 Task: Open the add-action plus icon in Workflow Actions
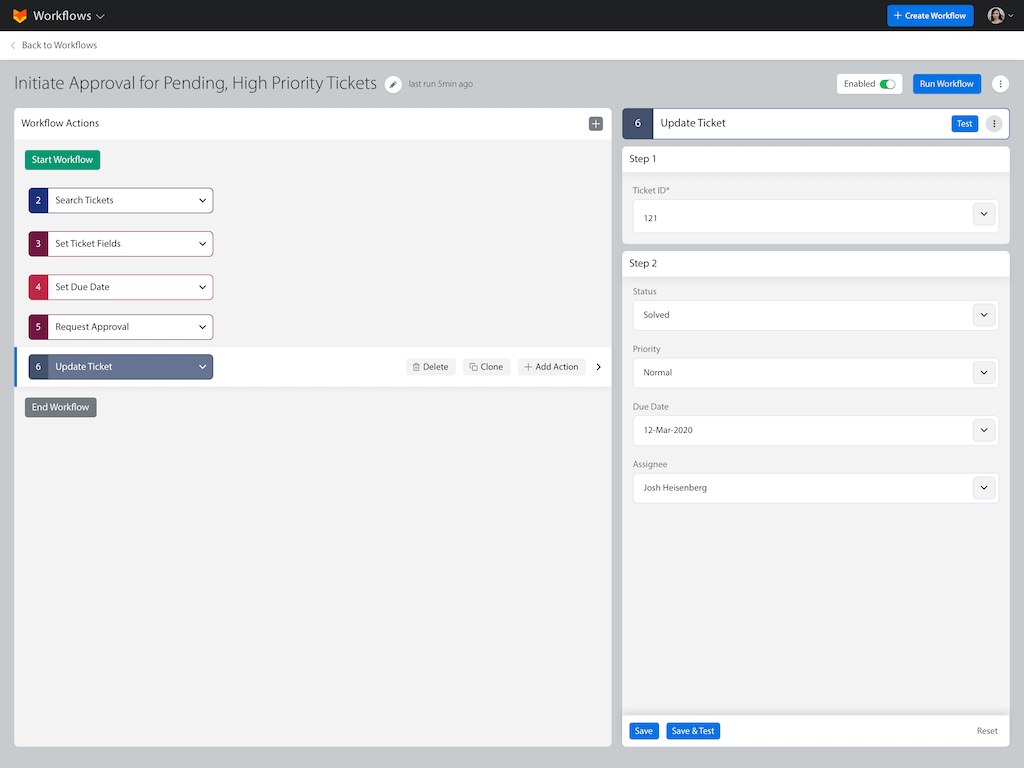[x=595, y=123]
